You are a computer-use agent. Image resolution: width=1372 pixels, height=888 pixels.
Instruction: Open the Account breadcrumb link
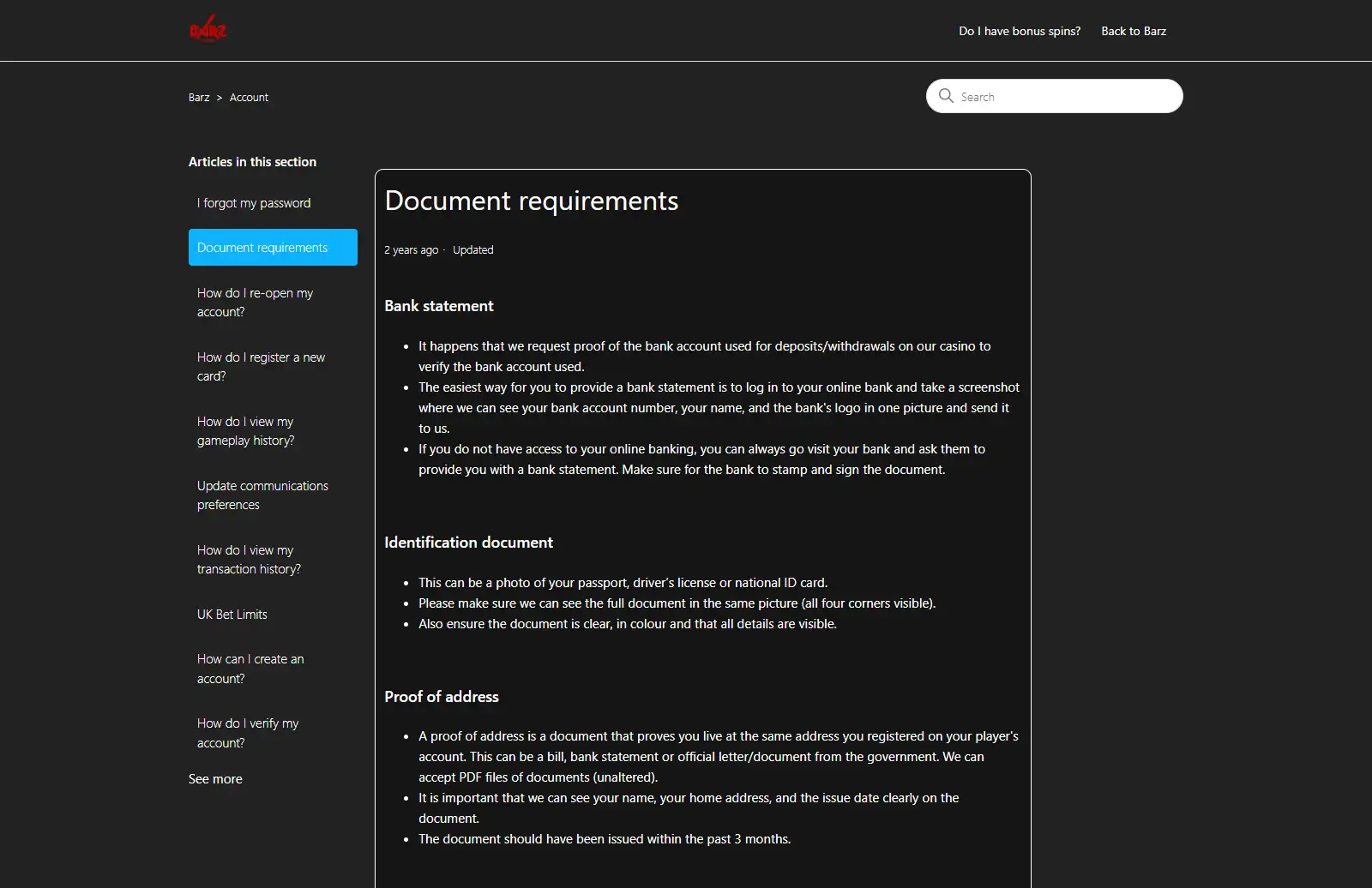click(249, 97)
